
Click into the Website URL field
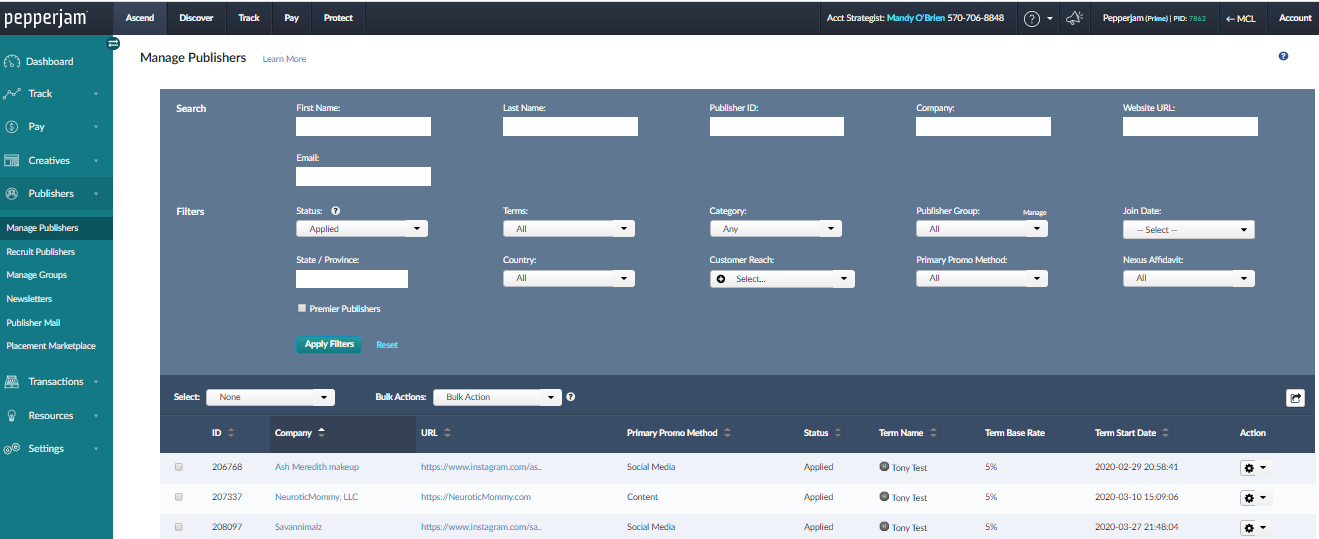(1190, 126)
